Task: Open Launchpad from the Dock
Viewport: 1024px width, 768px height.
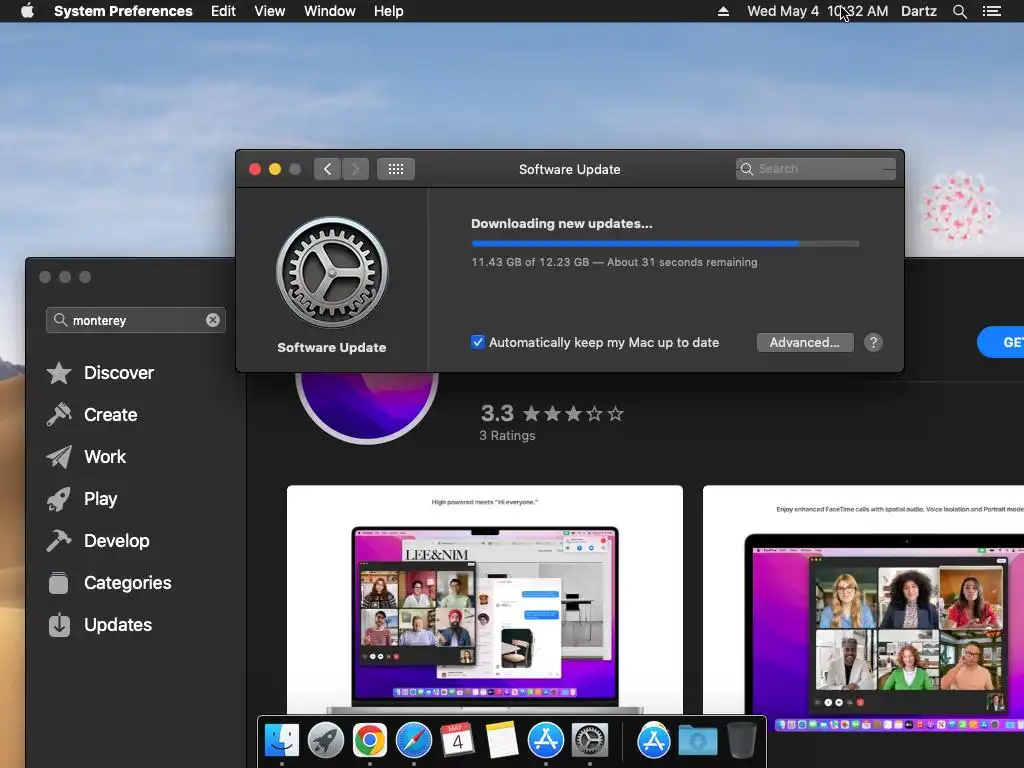Action: 326,741
